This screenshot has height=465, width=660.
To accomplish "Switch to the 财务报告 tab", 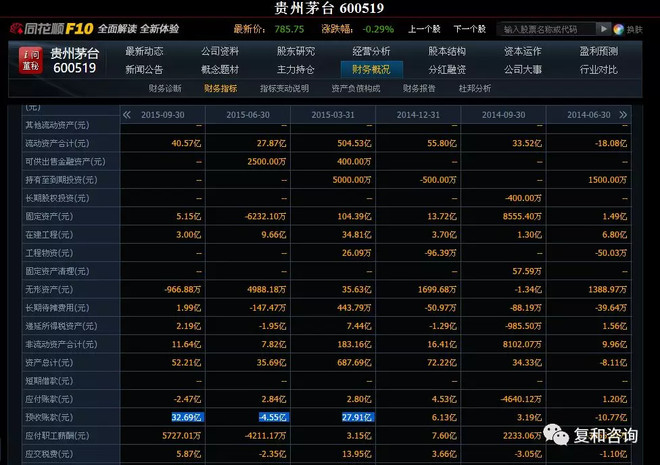I will pyautogui.click(x=419, y=88).
